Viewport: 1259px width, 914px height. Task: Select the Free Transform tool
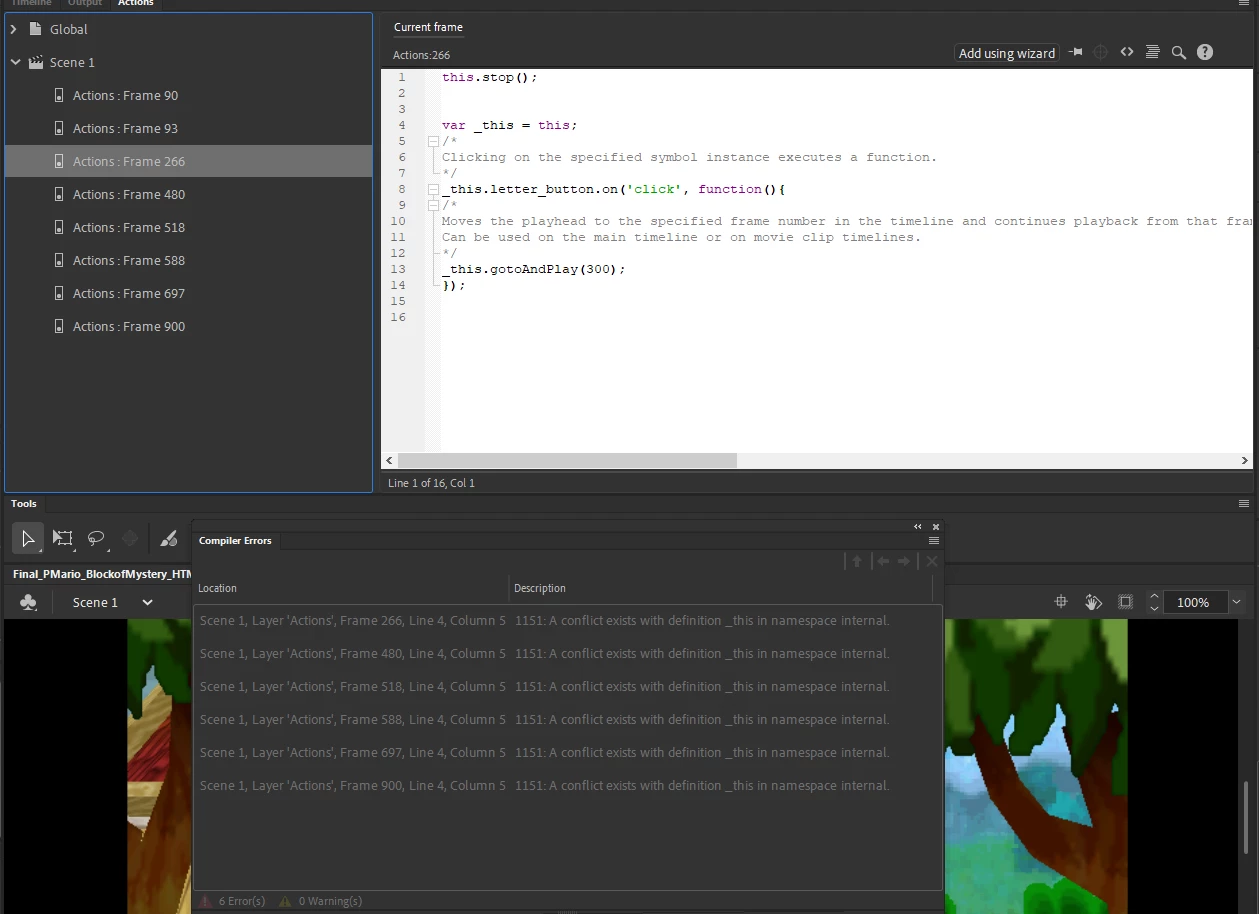[63, 538]
